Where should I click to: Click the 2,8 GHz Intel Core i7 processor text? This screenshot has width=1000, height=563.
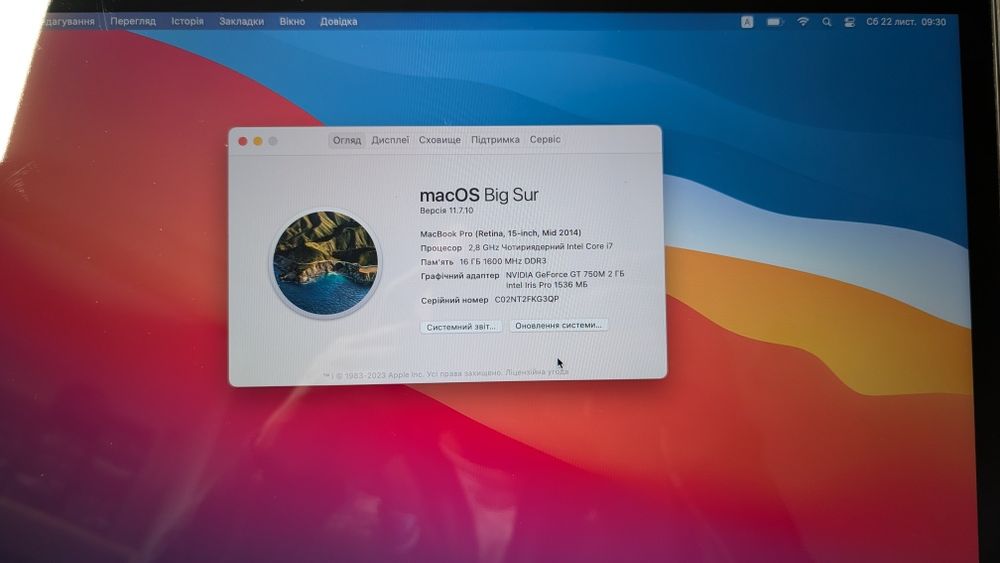point(540,247)
